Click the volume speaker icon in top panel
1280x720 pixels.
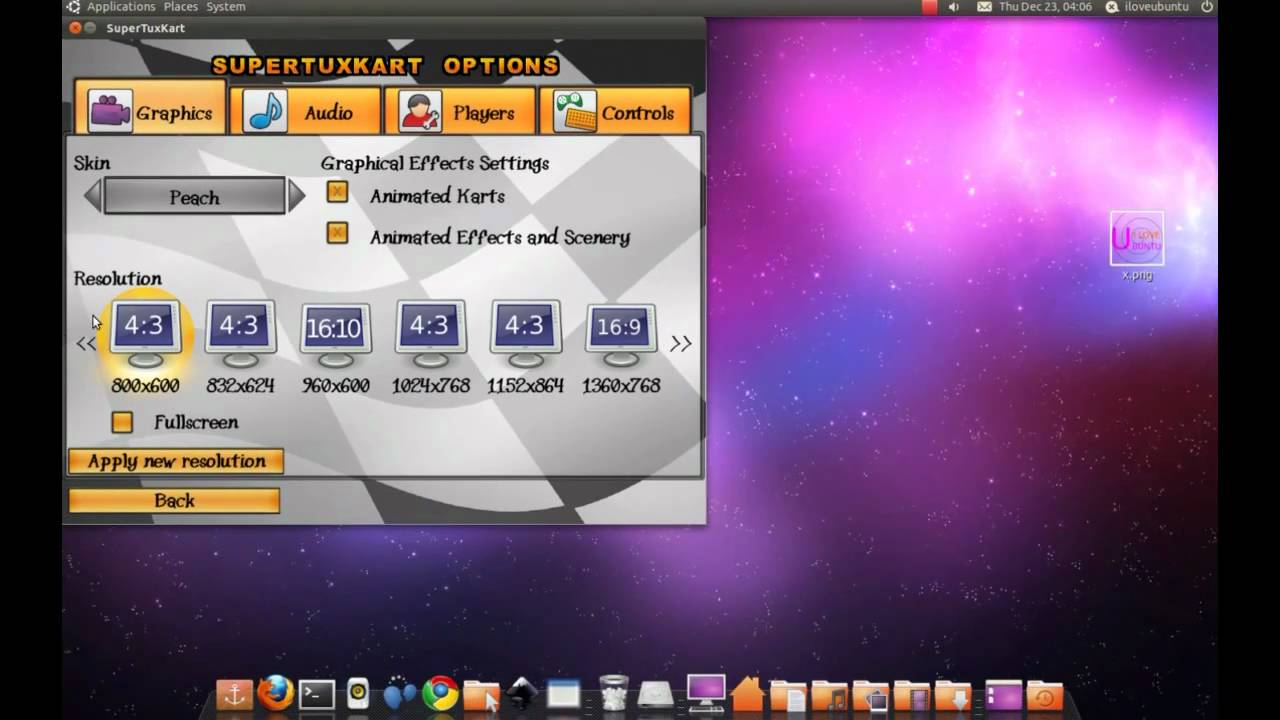[x=954, y=7]
